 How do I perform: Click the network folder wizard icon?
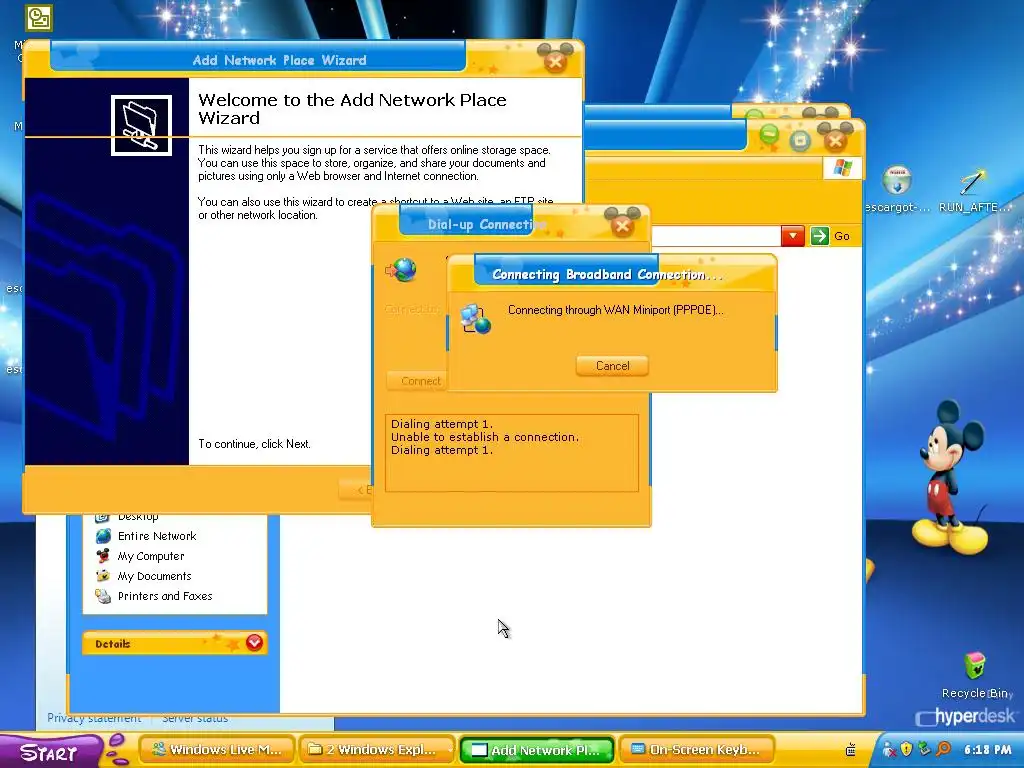pyautogui.click(x=141, y=125)
